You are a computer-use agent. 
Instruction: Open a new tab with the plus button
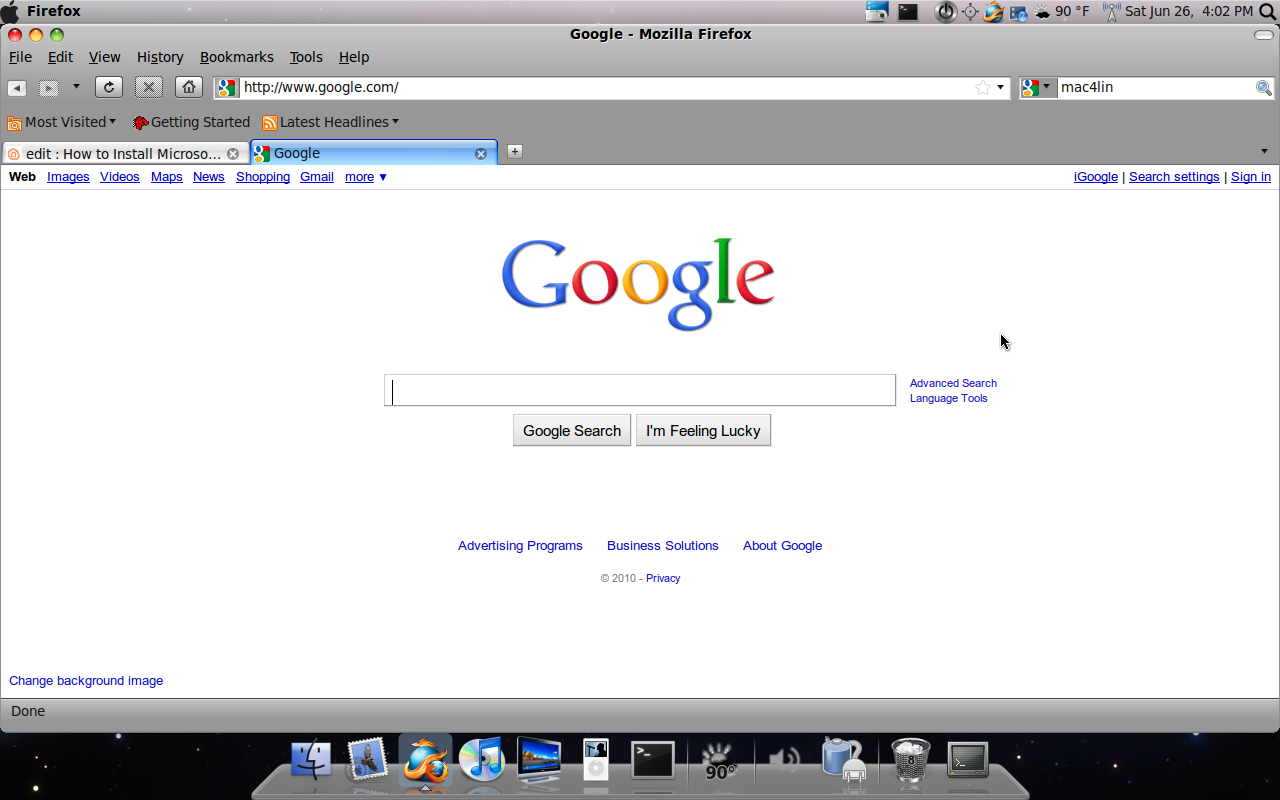[514, 151]
